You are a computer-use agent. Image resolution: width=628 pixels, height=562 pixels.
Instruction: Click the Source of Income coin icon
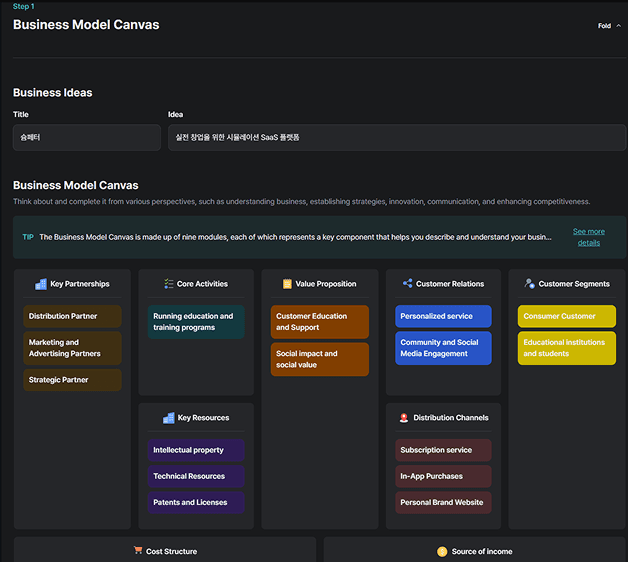(442, 552)
